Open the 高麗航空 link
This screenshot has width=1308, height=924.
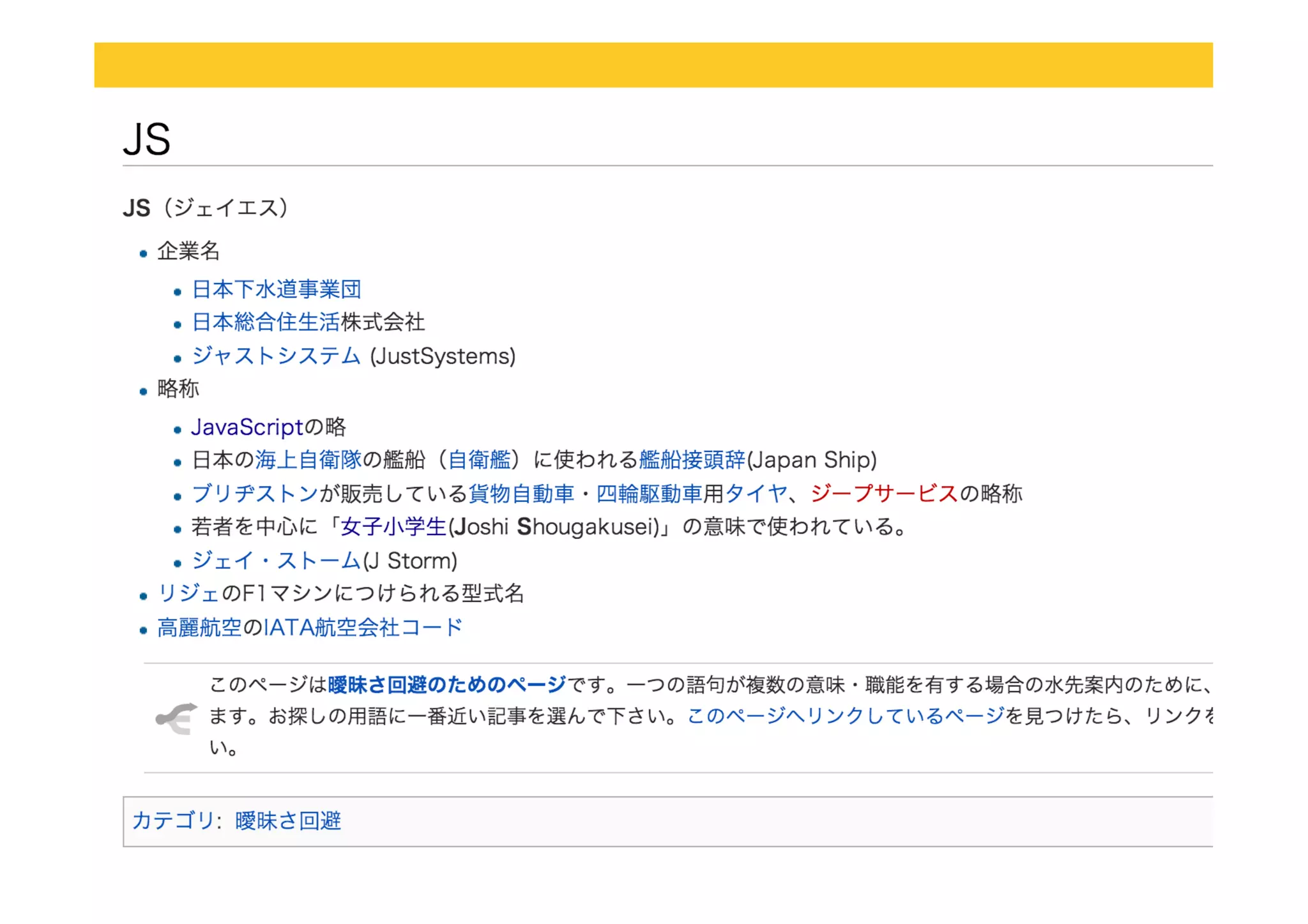(x=199, y=628)
